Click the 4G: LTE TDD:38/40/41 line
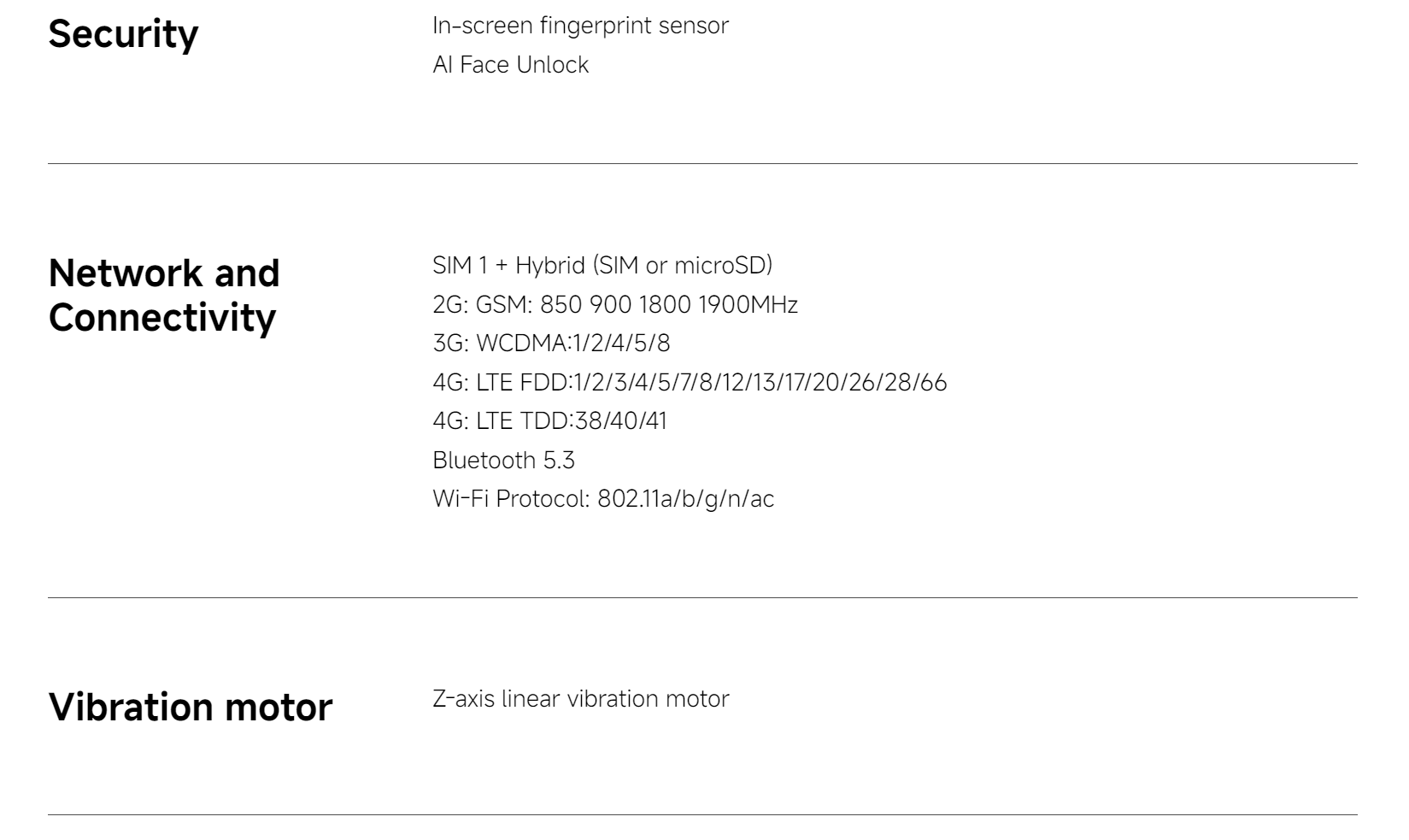Viewport: 1409px width, 840px height. pos(549,421)
